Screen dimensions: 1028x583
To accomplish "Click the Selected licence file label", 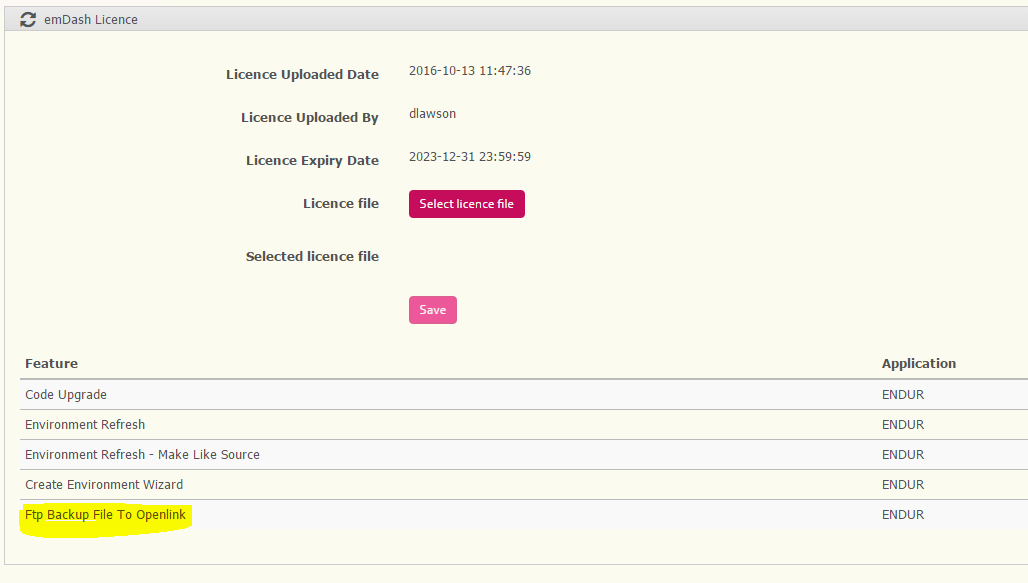I will pos(312,256).
